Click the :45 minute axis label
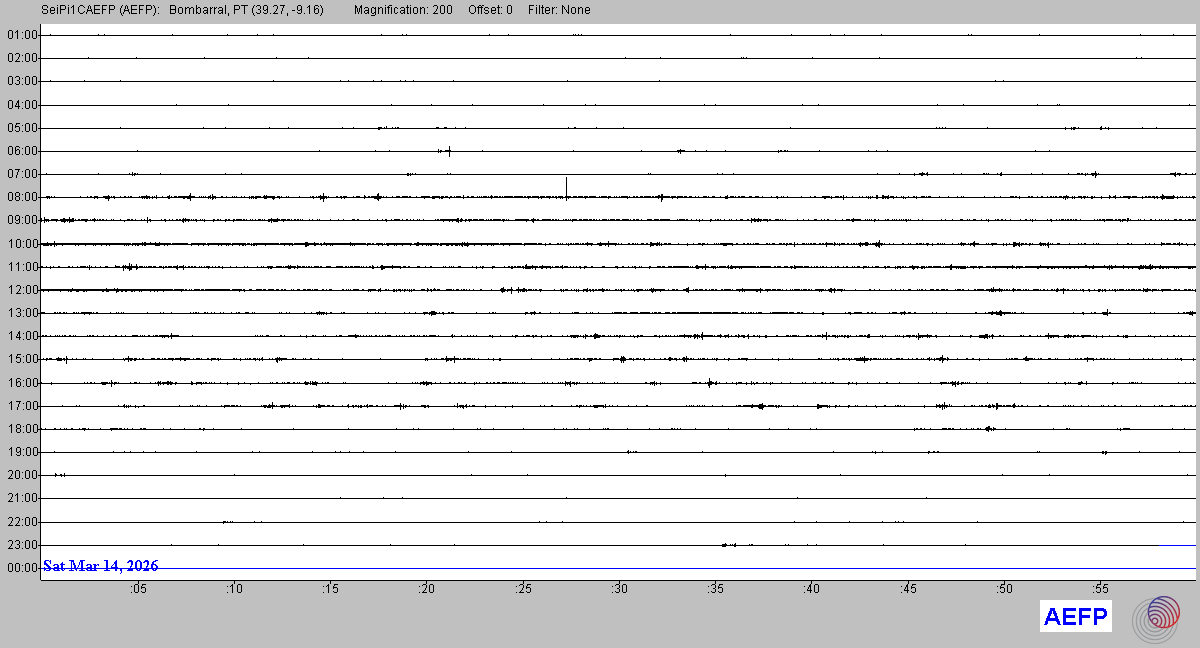The image size is (1200, 648). [x=908, y=589]
